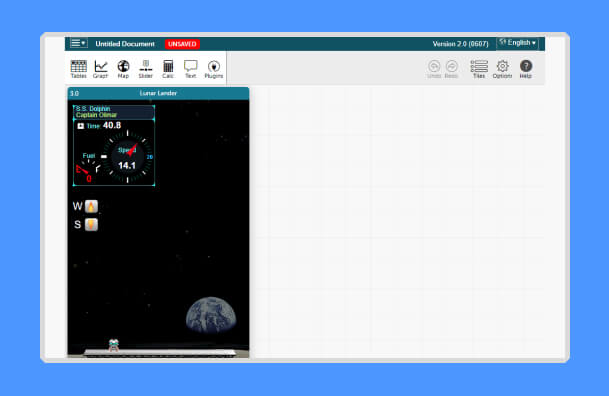Add a Text component
The image size is (609, 396).
191,69
